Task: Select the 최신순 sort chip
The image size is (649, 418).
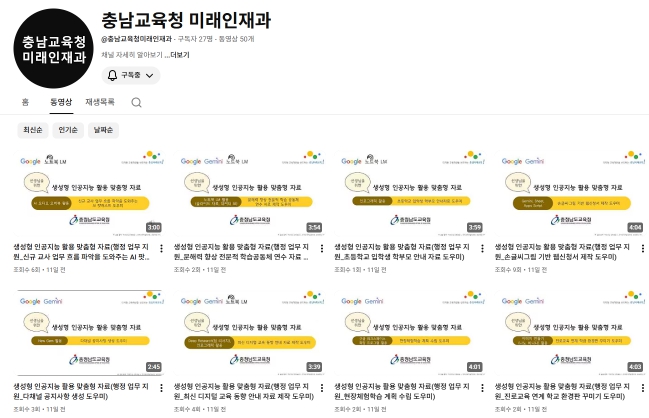Action: (x=32, y=130)
